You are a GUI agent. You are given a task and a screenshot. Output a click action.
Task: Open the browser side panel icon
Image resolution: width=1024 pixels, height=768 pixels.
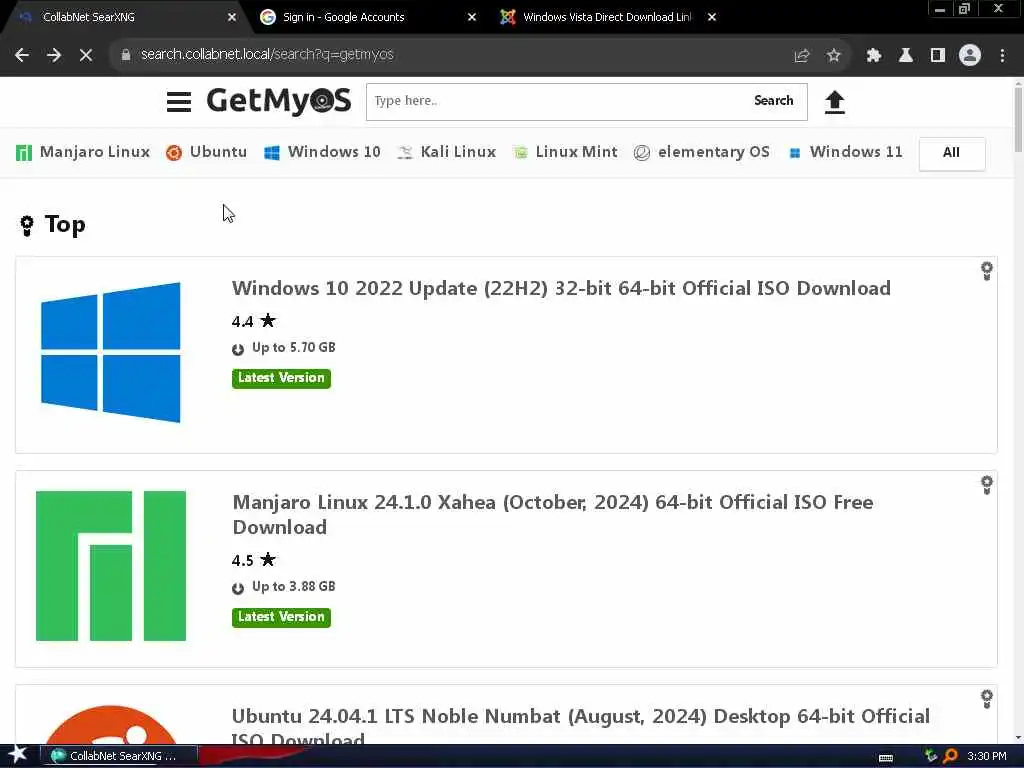[938, 56]
